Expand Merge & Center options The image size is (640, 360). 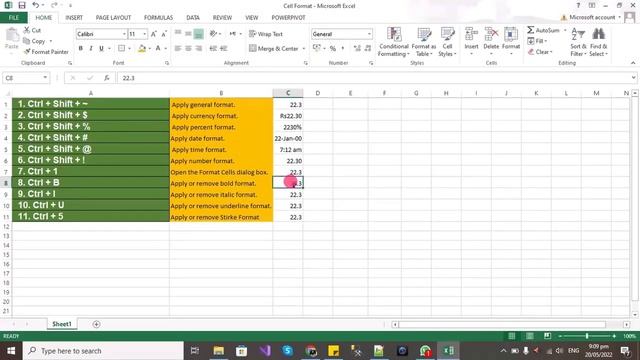pyautogui.click(x=304, y=49)
